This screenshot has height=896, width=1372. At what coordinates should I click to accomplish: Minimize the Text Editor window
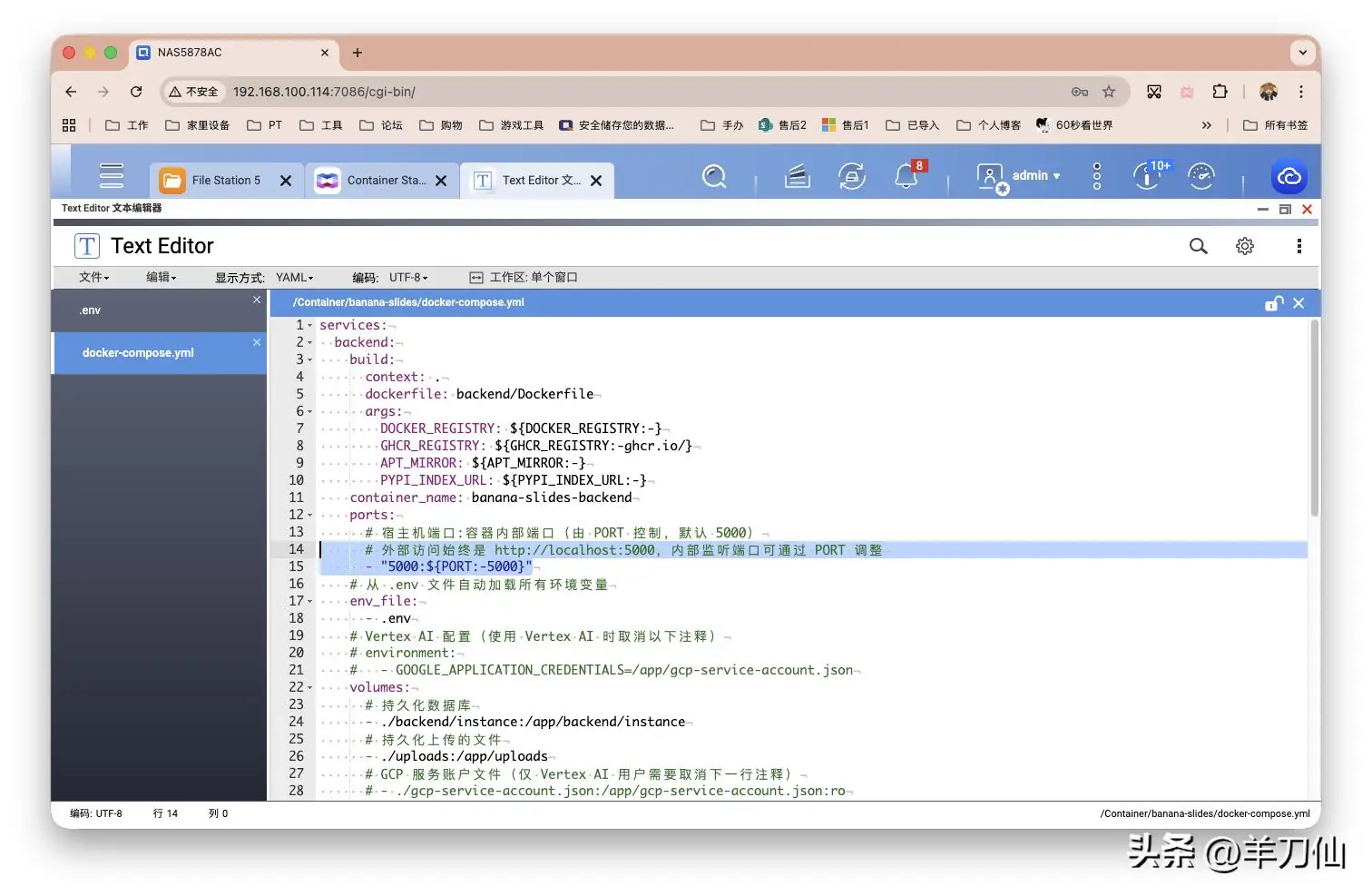coord(1262,209)
